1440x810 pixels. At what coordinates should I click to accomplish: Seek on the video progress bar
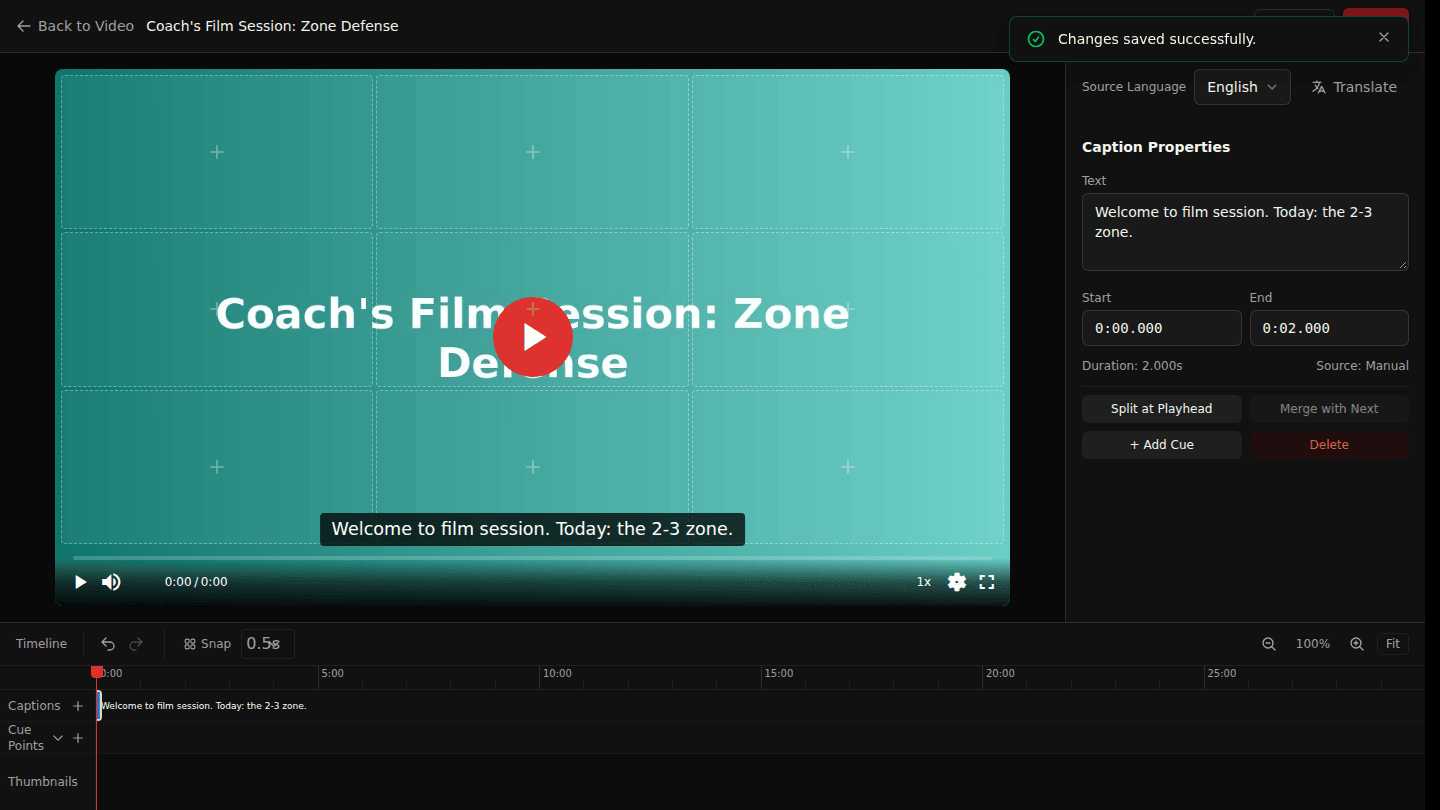[532, 558]
